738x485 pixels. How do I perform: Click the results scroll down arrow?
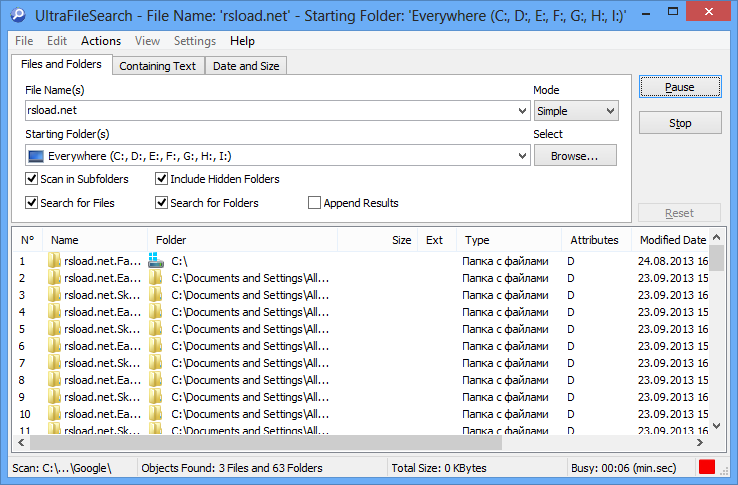pos(716,426)
